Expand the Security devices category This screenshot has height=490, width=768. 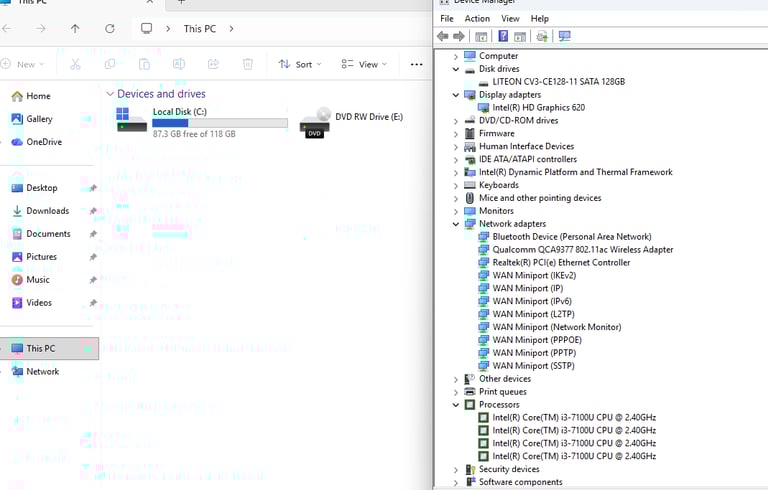(x=457, y=469)
